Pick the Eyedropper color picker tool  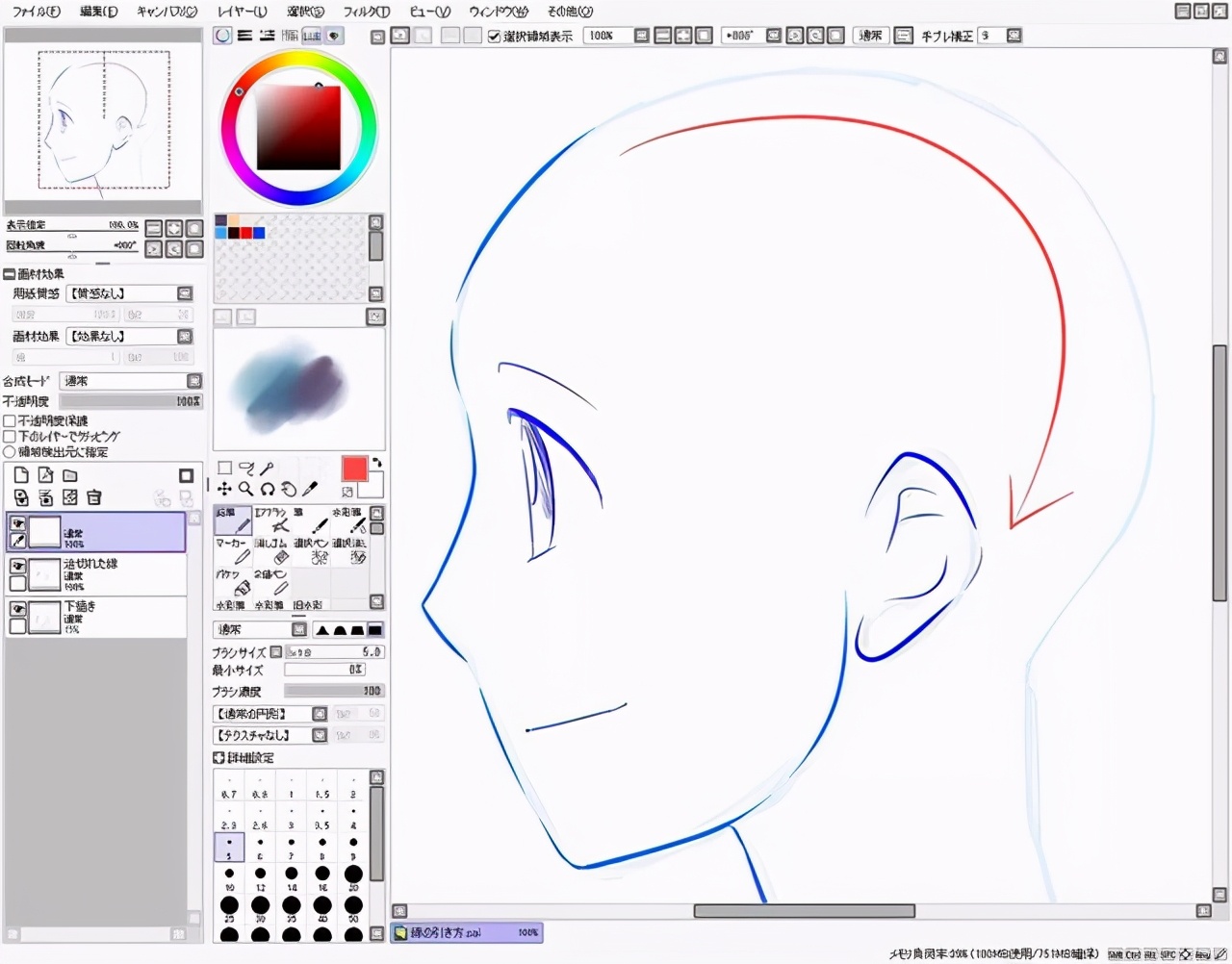[x=310, y=489]
